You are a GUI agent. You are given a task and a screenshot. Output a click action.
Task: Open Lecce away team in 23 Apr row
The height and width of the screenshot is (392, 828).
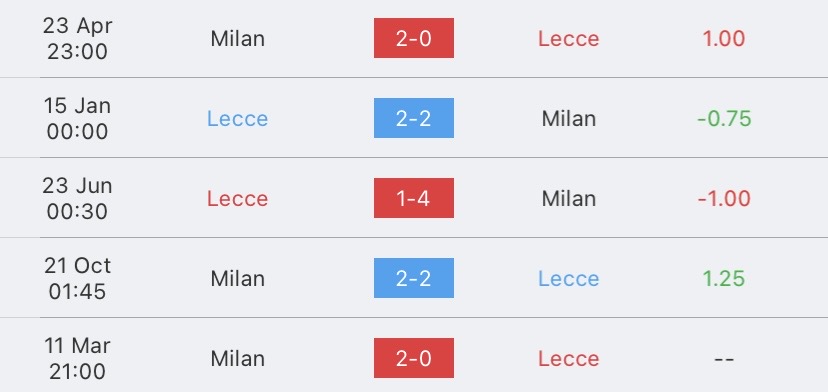coord(569,39)
